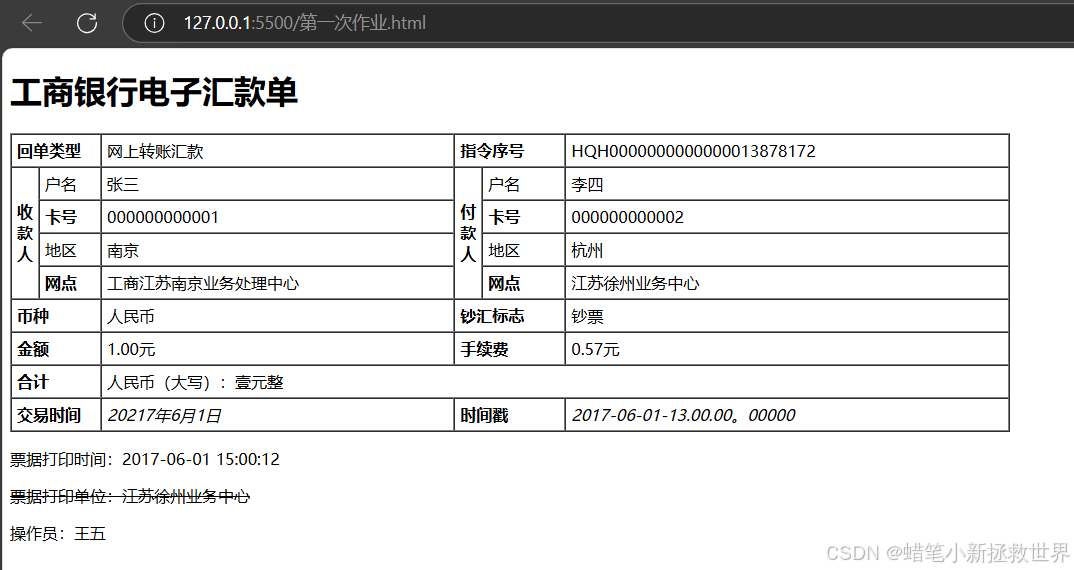Click the 合计 header cell
This screenshot has height=570, width=1074.
(56, 382)
